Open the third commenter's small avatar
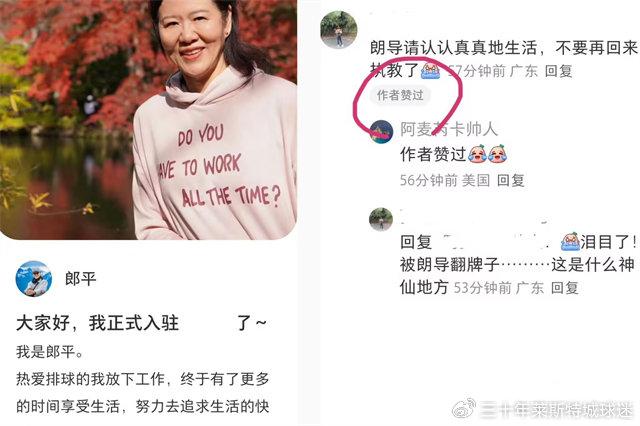Image resolution: width=640 pixels, height=426 pixels. coord(381,219)
